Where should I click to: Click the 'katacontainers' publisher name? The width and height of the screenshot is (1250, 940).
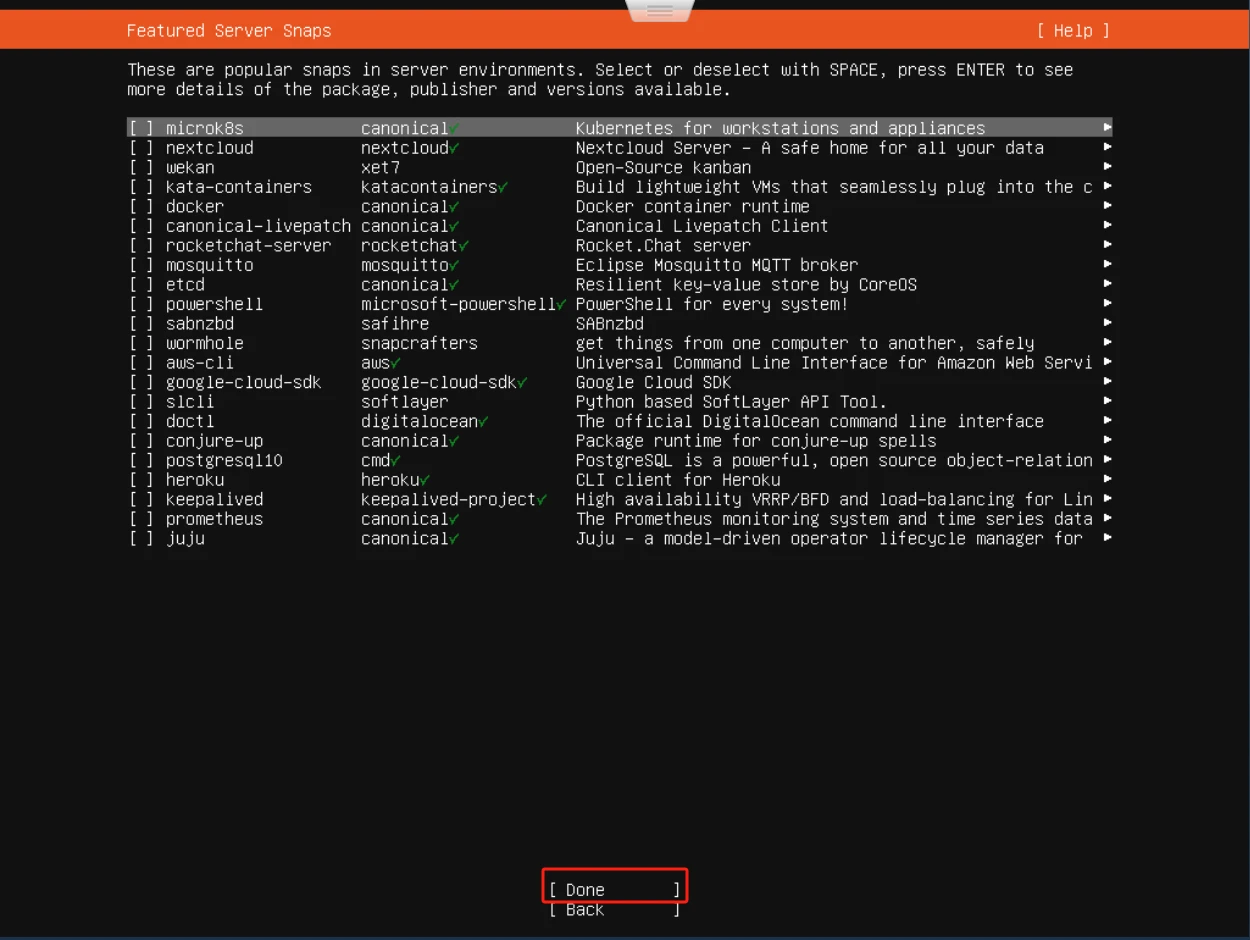pyautogui.click(x=429, y=187)
